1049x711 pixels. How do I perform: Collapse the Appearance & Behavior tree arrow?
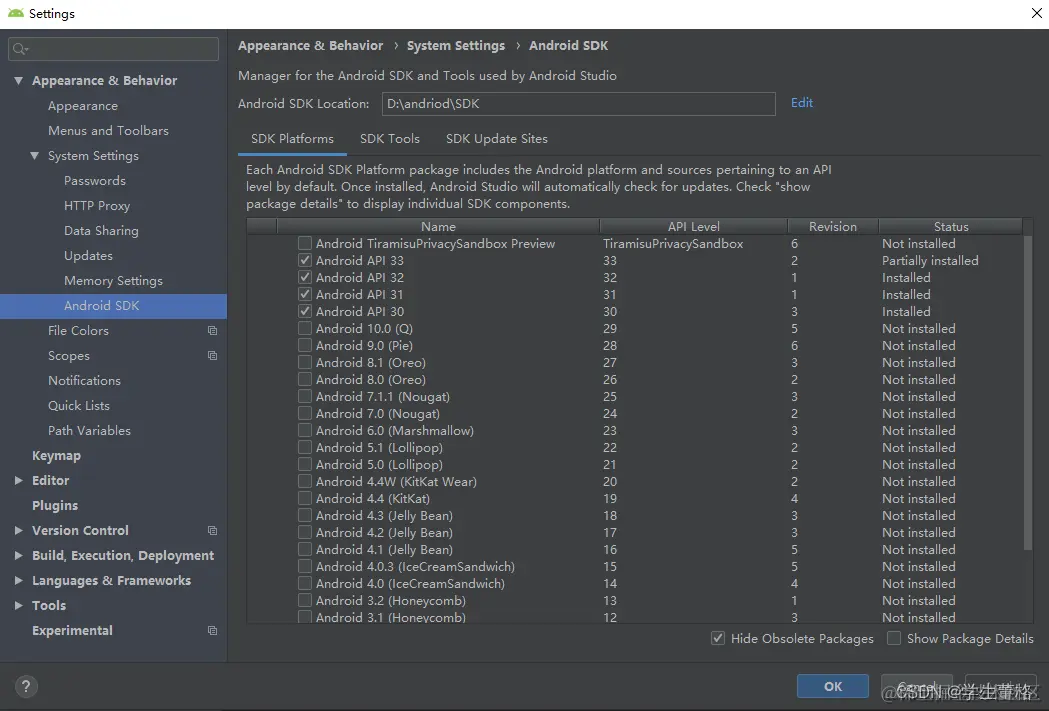point(18,80)
